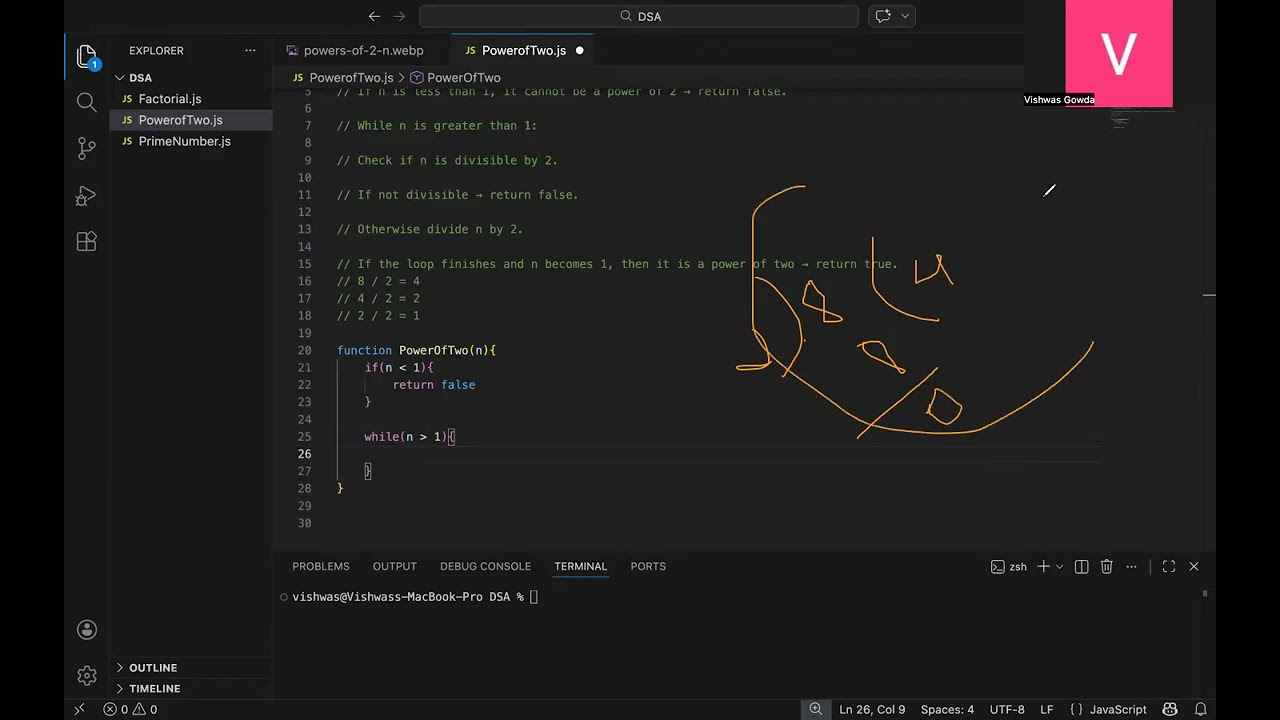The height and width of the screenshot is (720, 1280).
Task: Click the terminal scrollbar thumb
Action: click(x=1205, y=594)
